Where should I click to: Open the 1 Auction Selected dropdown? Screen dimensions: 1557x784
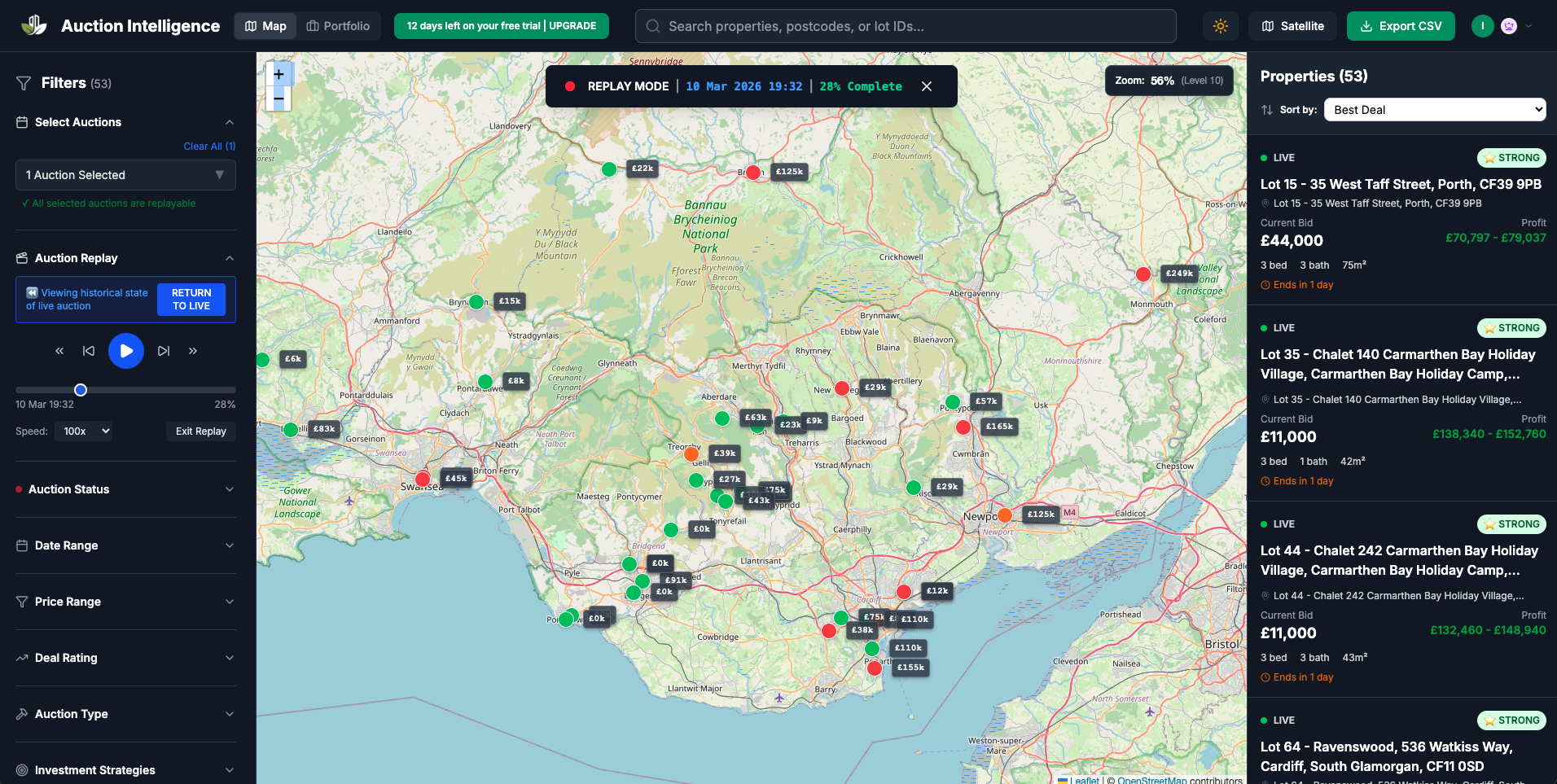coord(125,175)
